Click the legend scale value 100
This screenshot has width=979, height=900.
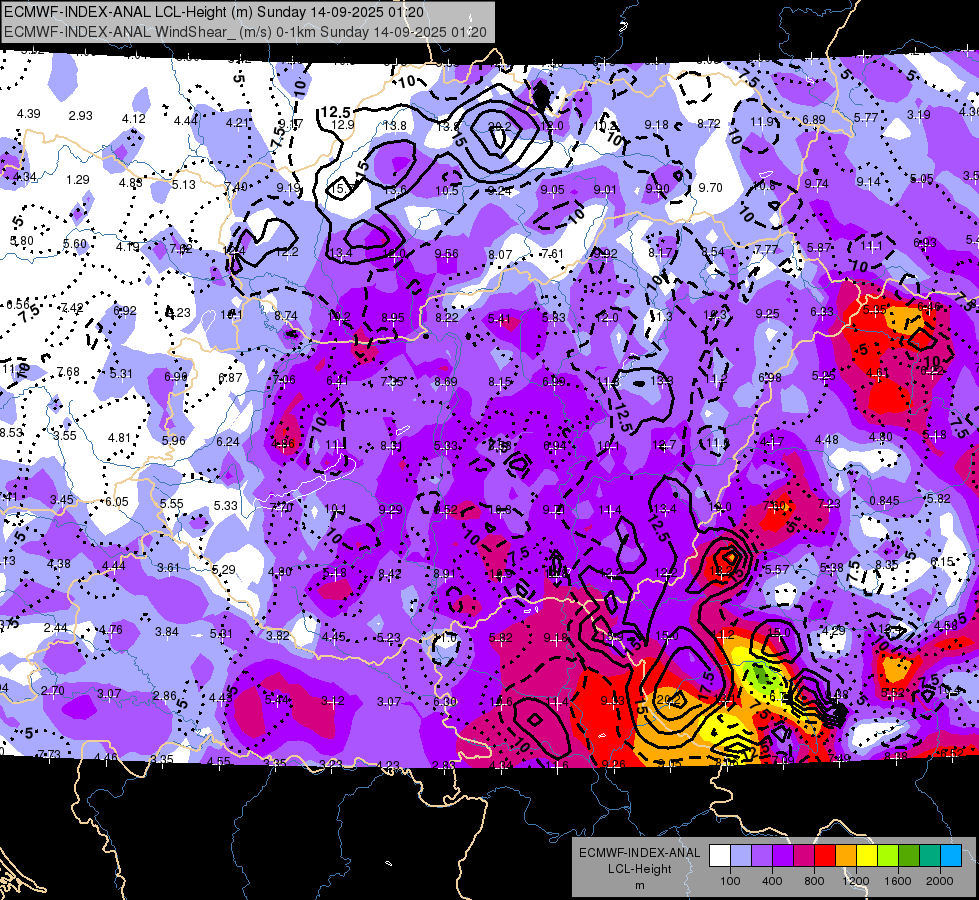pos(730,881)
